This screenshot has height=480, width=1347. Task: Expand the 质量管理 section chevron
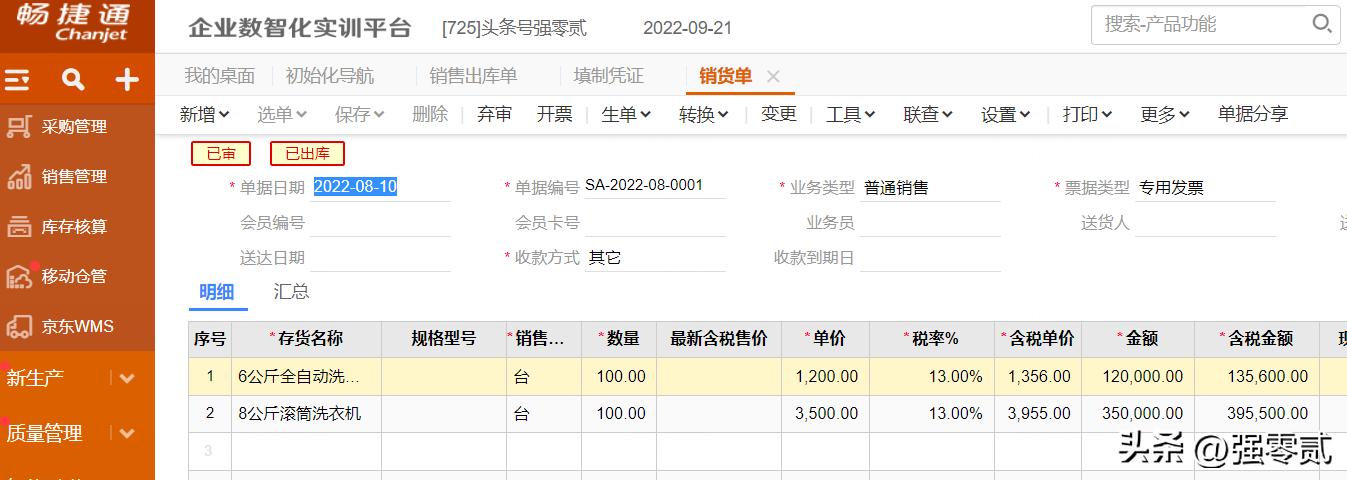pos(127,433)
